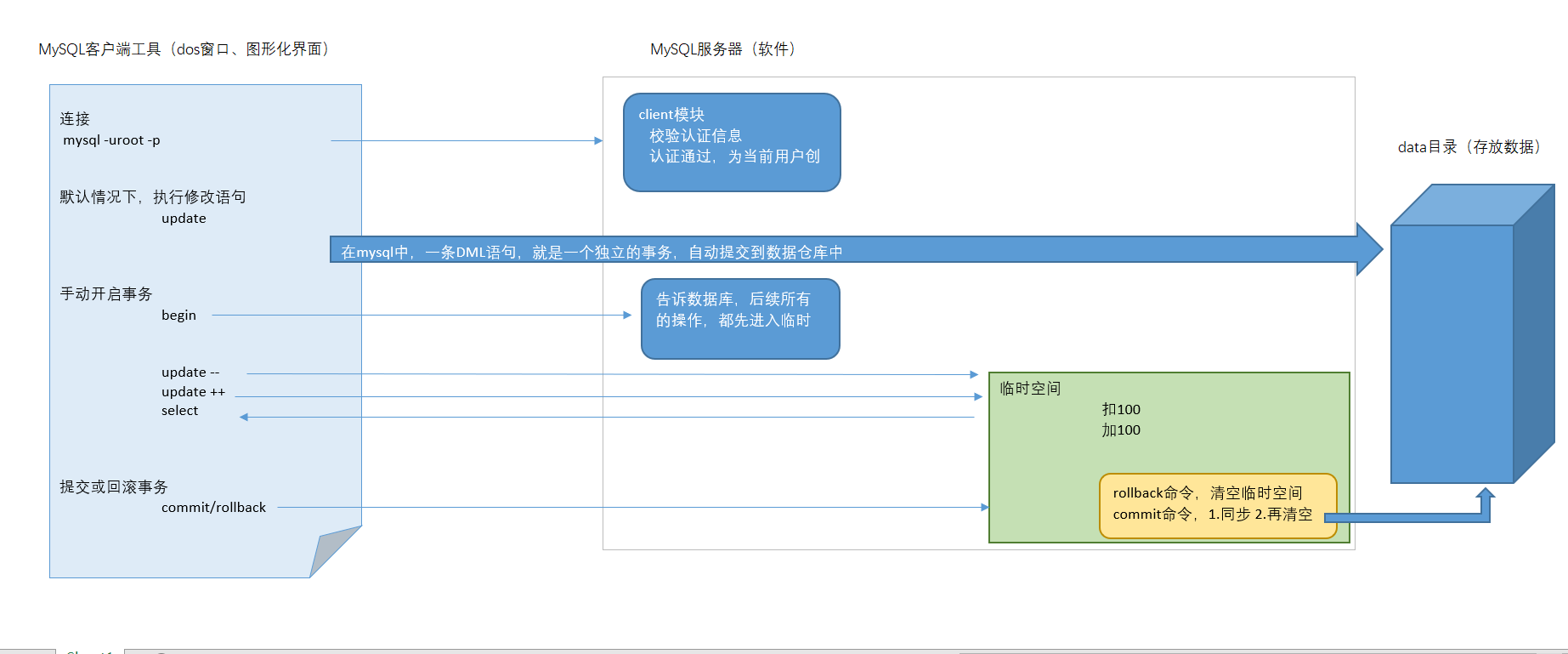1568x654 pixels.
Task: Select the 'mysql -uroot -p' command text
Action: [x=111, y=140]
